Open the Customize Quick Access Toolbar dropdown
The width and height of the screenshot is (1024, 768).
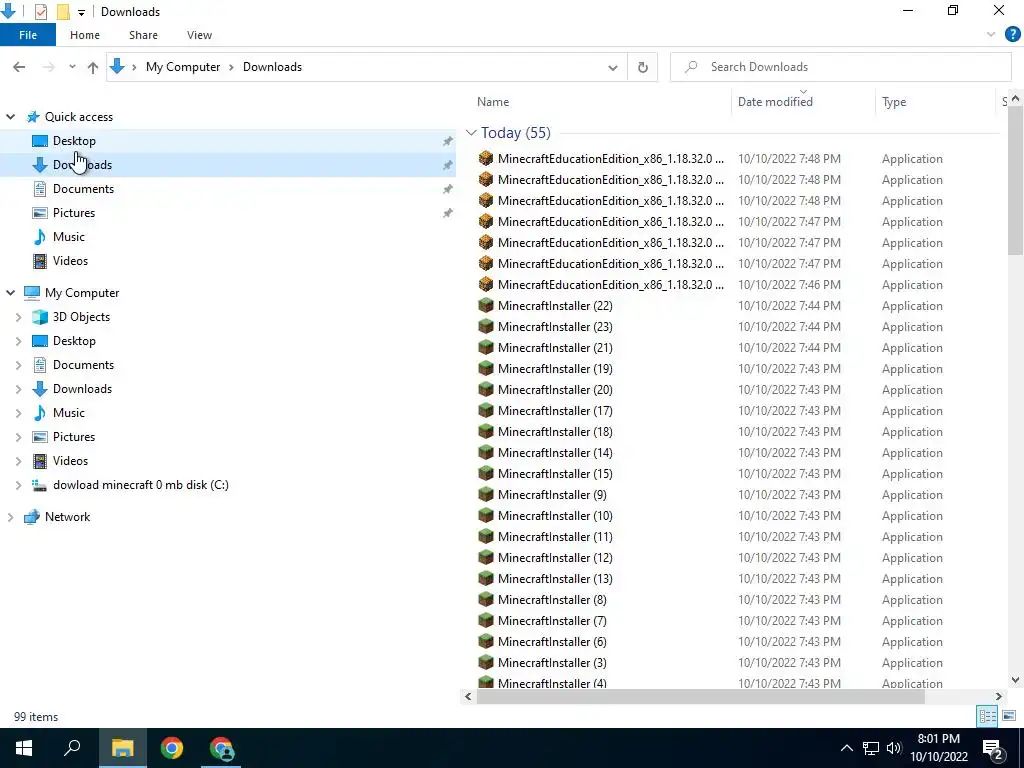(81, 12)
